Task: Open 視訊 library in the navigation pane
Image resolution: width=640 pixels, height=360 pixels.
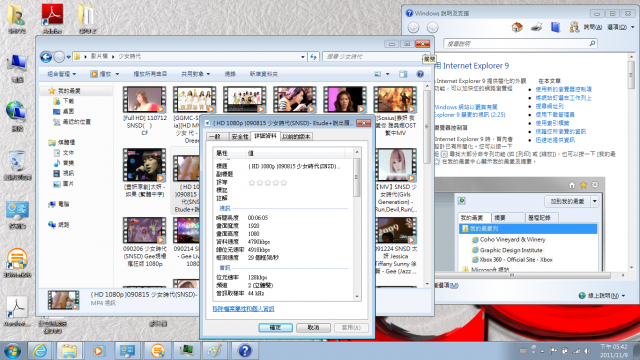Action: point(68,173)
